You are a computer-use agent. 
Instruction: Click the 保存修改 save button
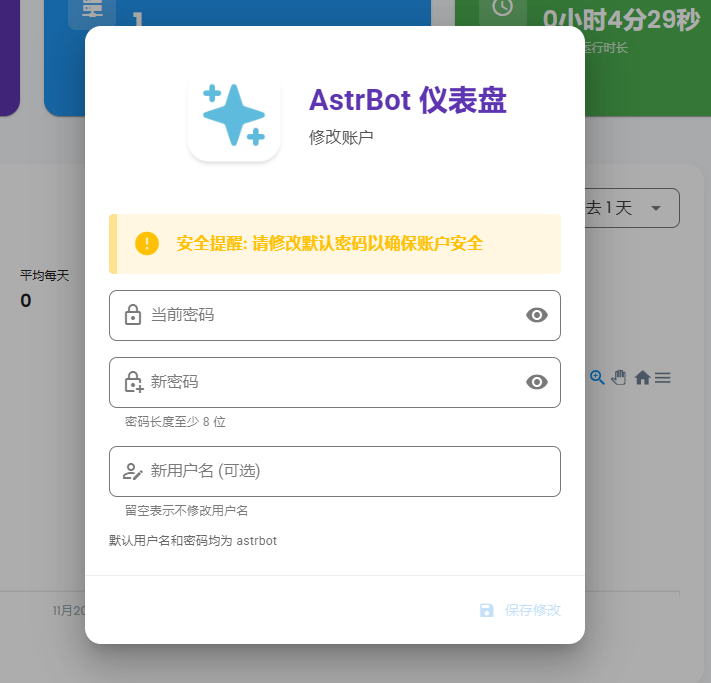click(520, 610)
